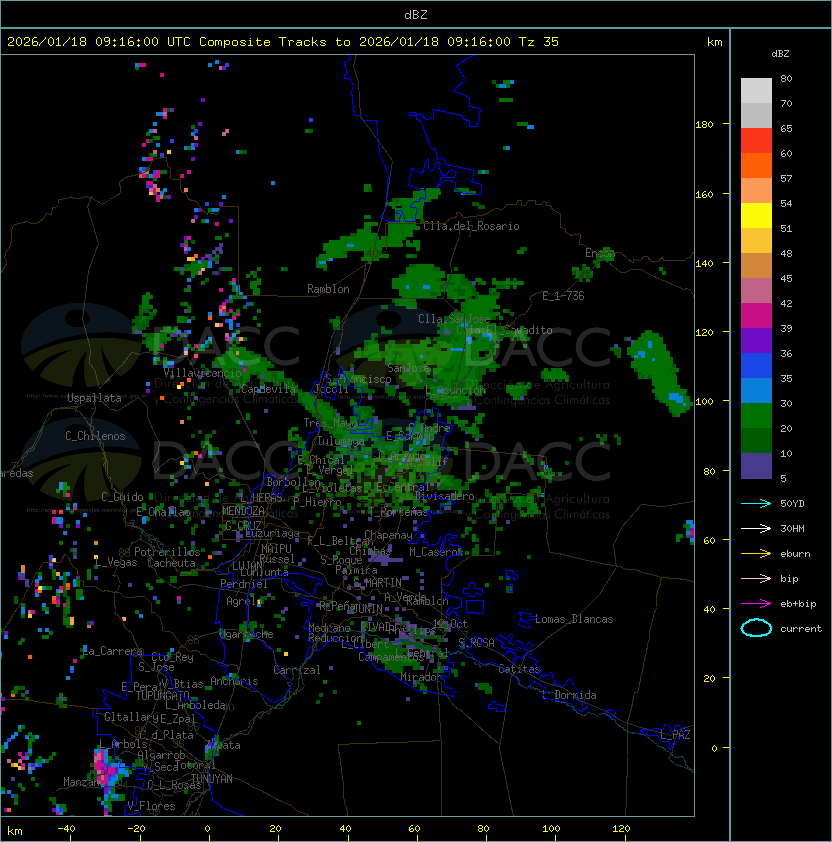Click the 160 km axis tick label
Viewport: 832px width, 842px height.
704,194
